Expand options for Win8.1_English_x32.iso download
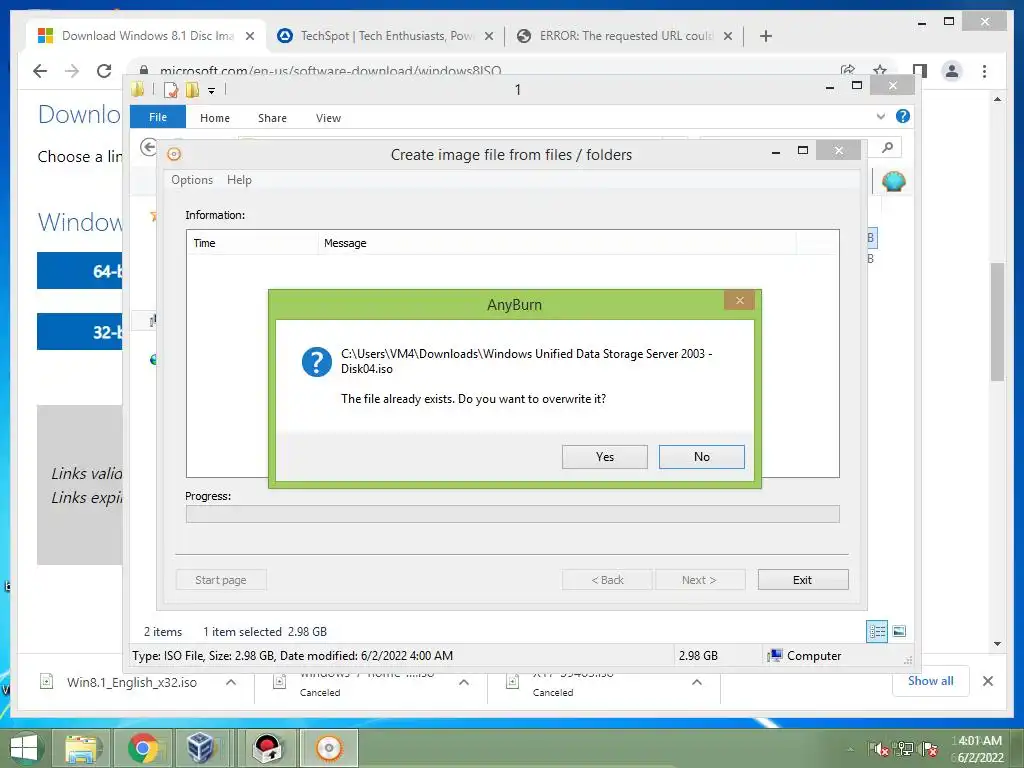1024x768 pixels. [231, 682]
